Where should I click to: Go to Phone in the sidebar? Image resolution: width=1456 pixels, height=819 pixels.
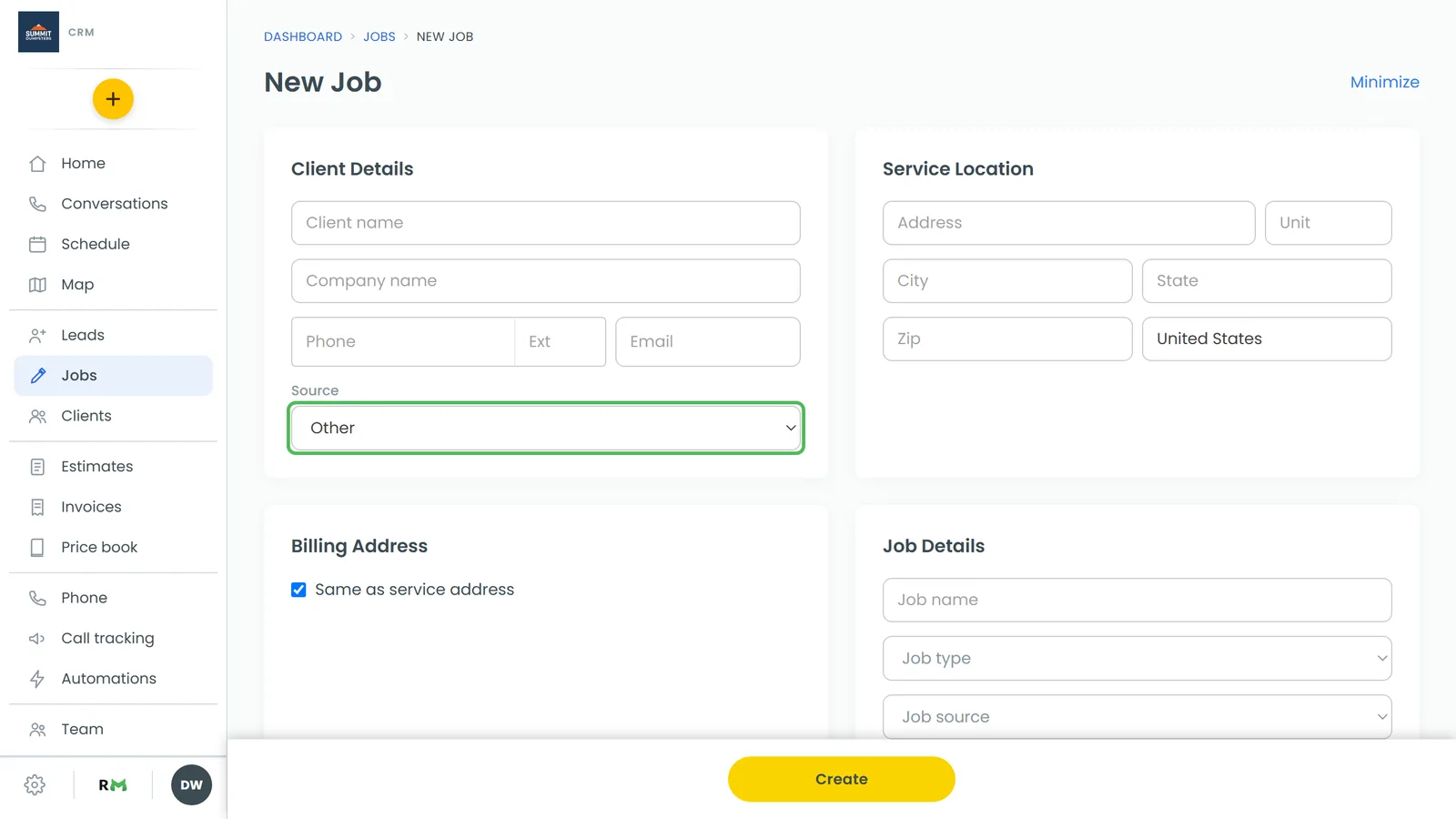[x=113, y=598]
